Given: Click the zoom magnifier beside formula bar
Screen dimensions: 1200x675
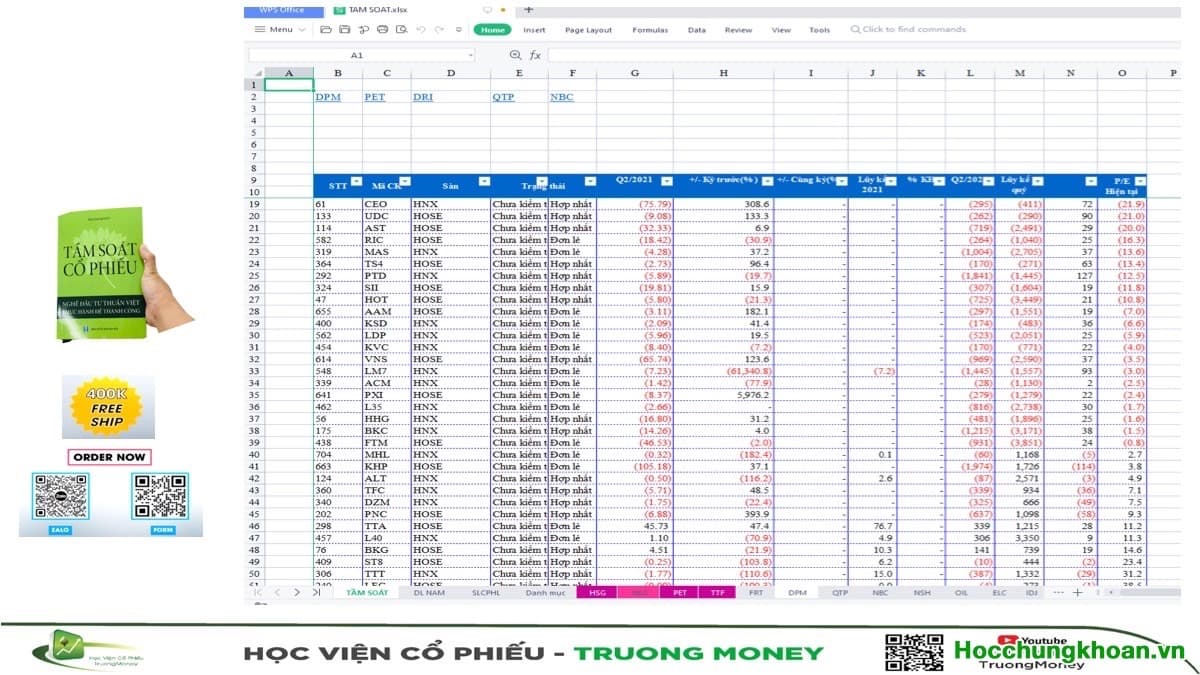Looking at the screenshot, I should pyautogui.click(x=515, y=55).
